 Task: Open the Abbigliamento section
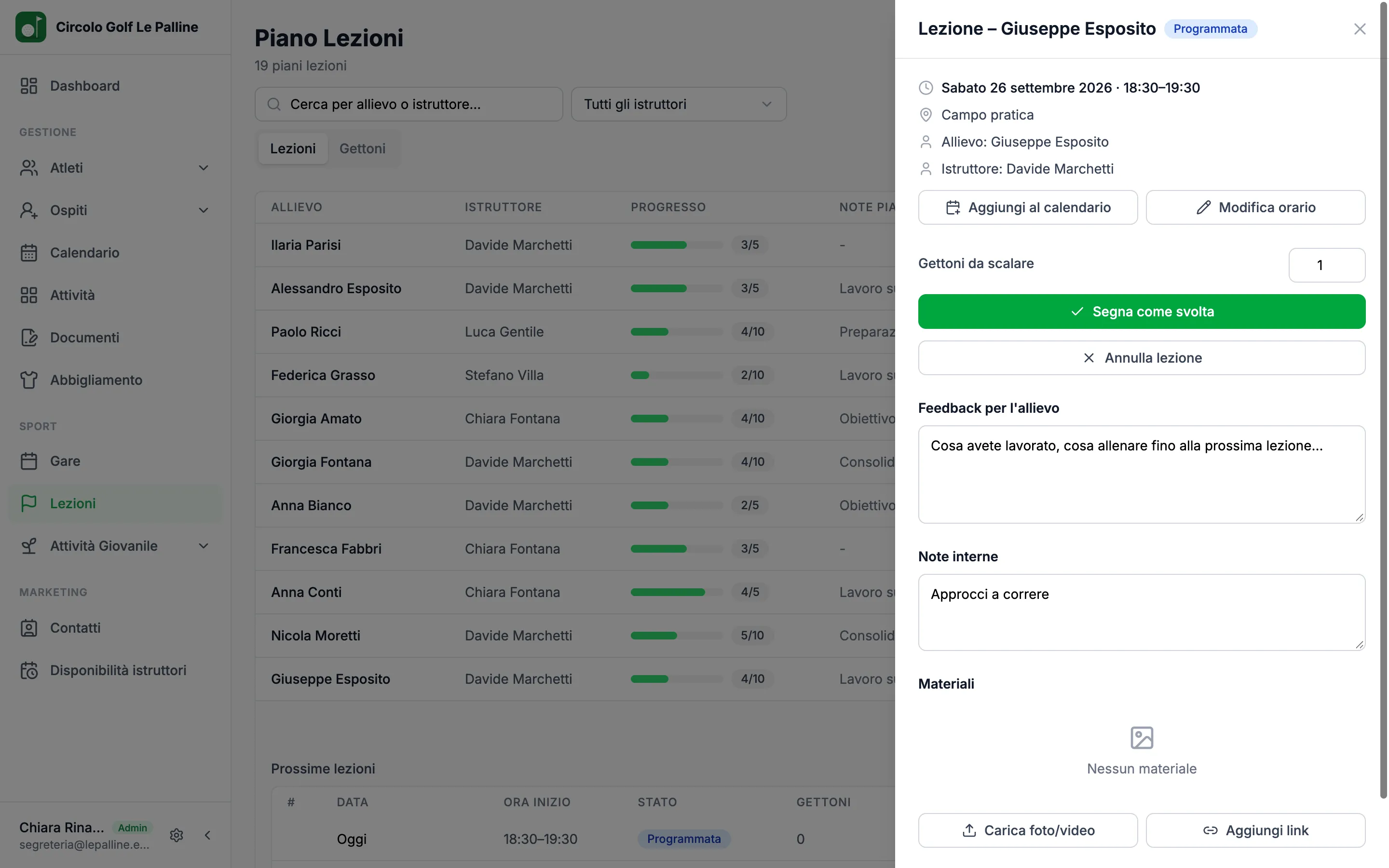115,380
